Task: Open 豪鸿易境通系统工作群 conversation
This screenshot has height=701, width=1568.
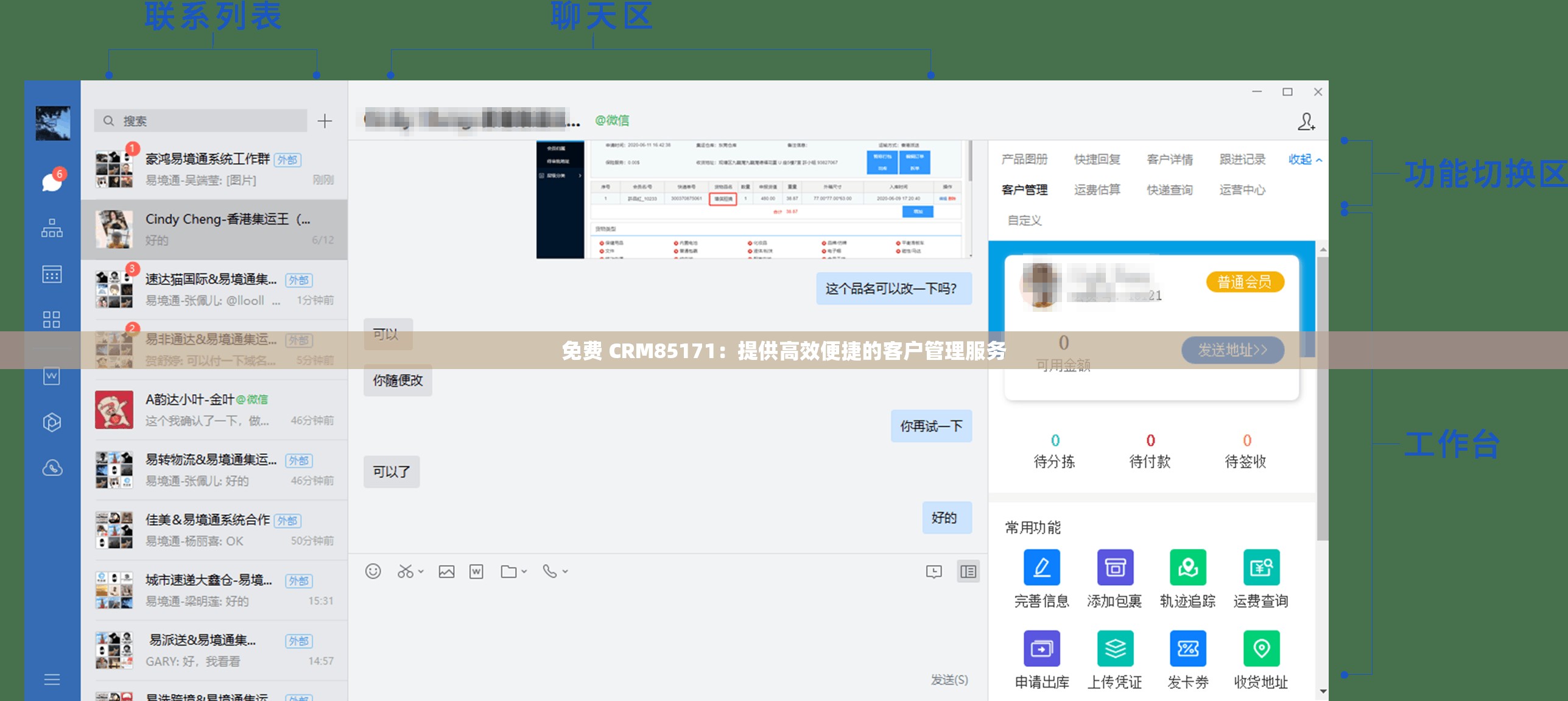Action: [214, 169]
